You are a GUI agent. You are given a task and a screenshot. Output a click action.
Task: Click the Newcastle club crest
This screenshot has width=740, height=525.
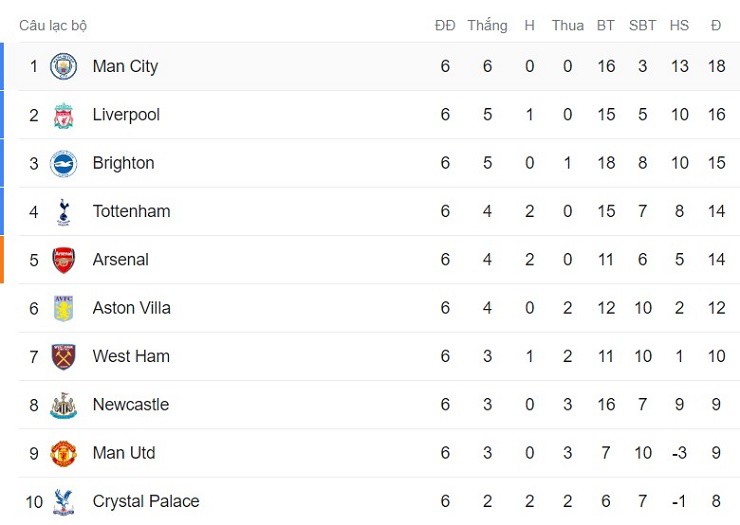63,405
